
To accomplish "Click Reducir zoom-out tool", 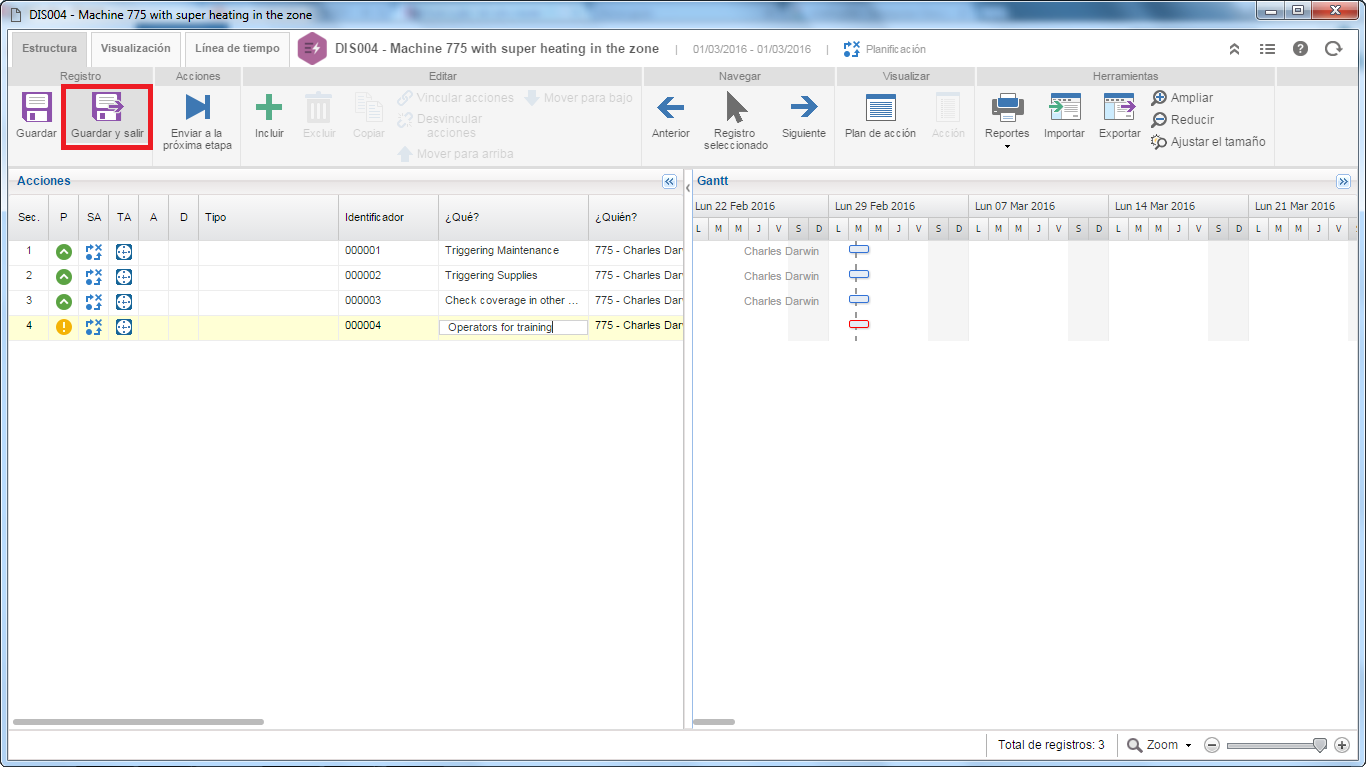I will tap(1182, 120).
